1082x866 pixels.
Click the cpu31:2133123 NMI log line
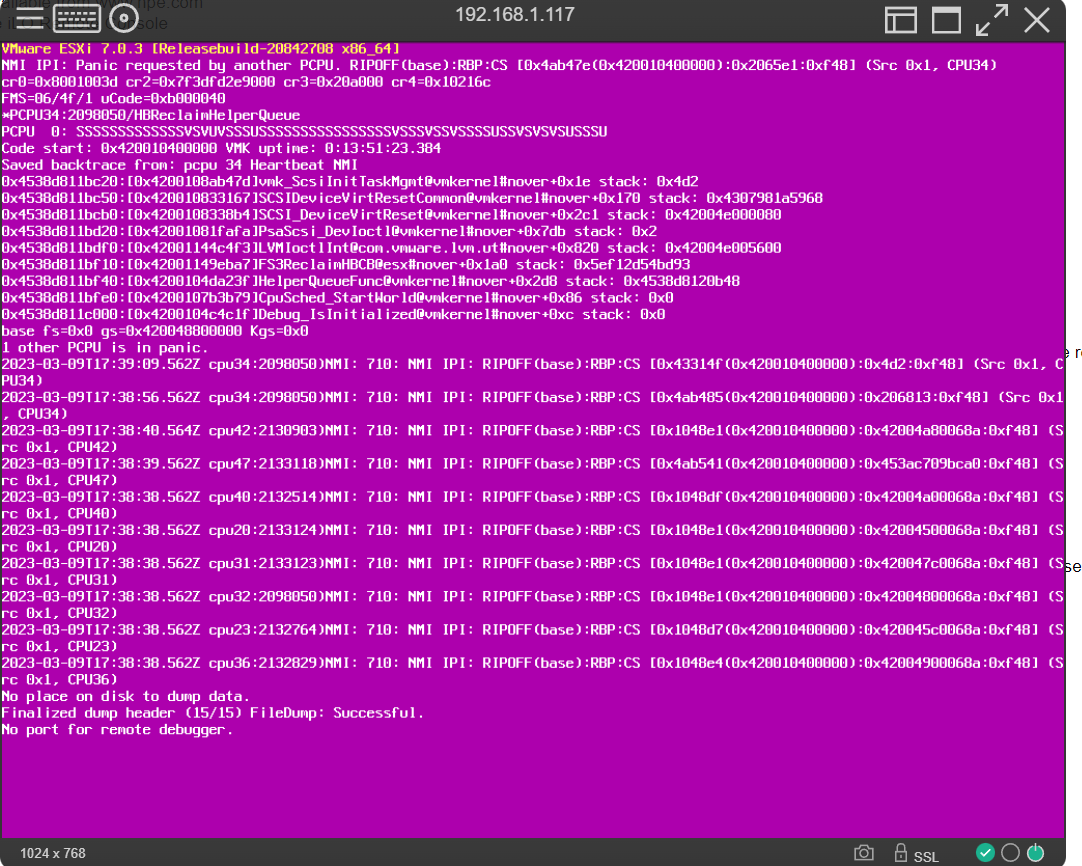533,571
